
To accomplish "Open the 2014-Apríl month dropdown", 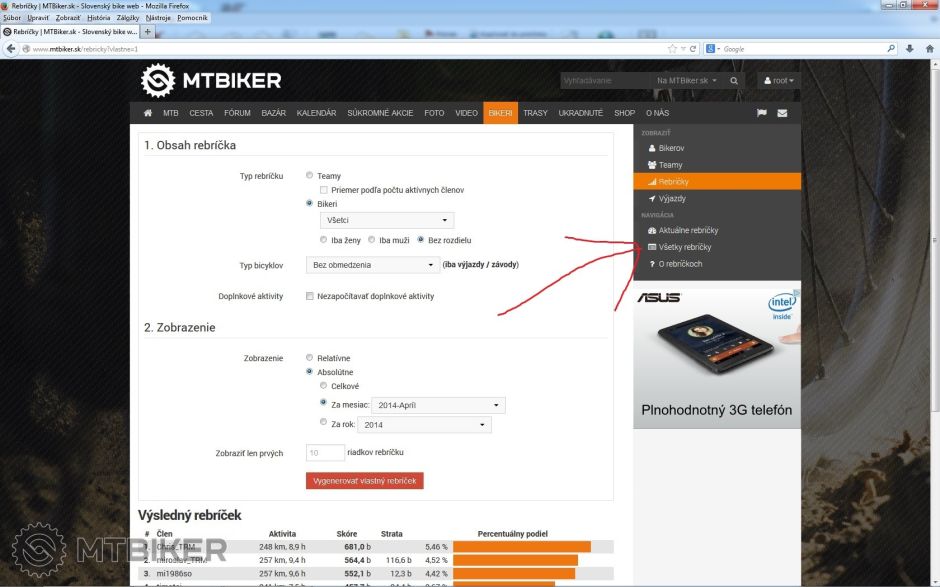I will (438, 405).
